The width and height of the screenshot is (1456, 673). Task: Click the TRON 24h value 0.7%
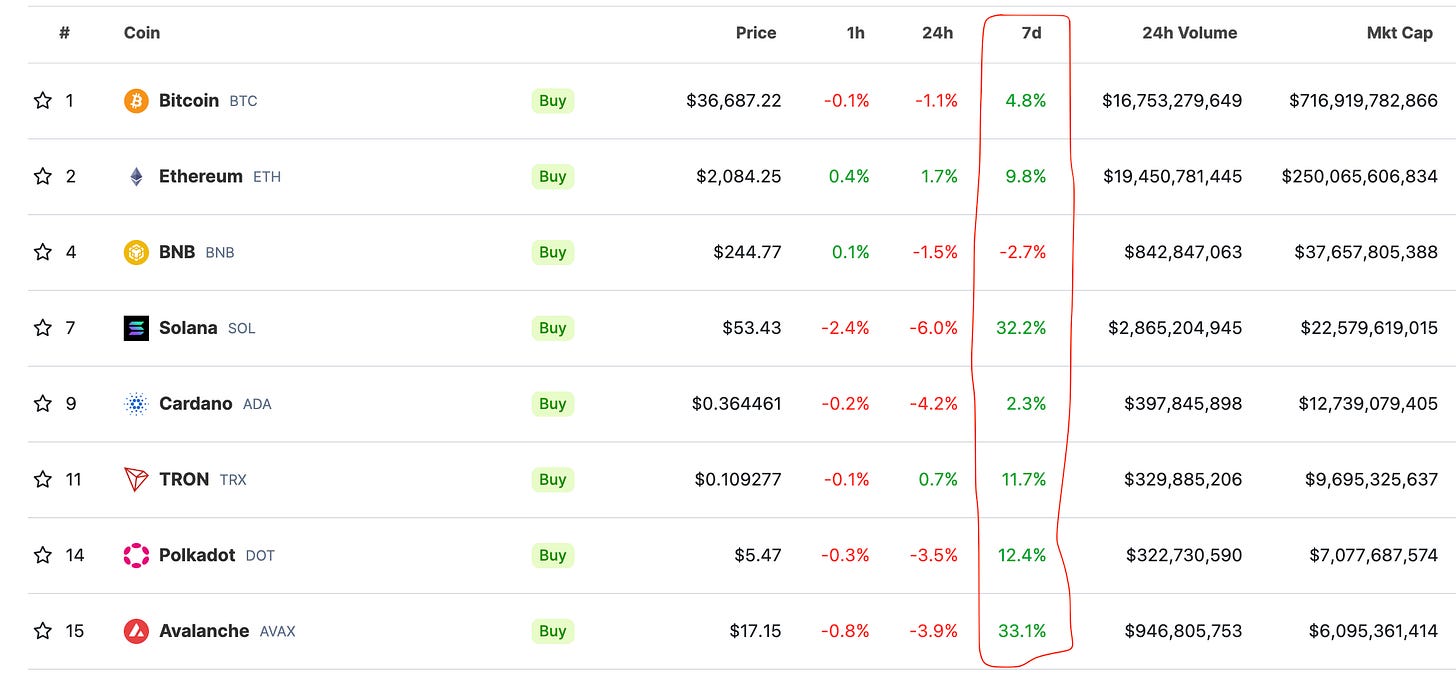point(939,480)
